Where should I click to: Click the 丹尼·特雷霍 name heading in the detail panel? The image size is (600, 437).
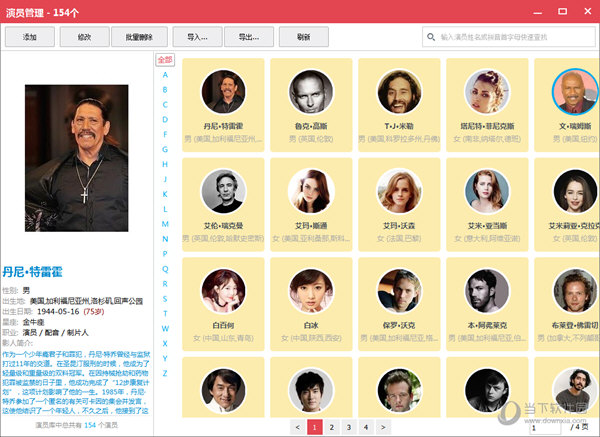[x=33, y=272]
